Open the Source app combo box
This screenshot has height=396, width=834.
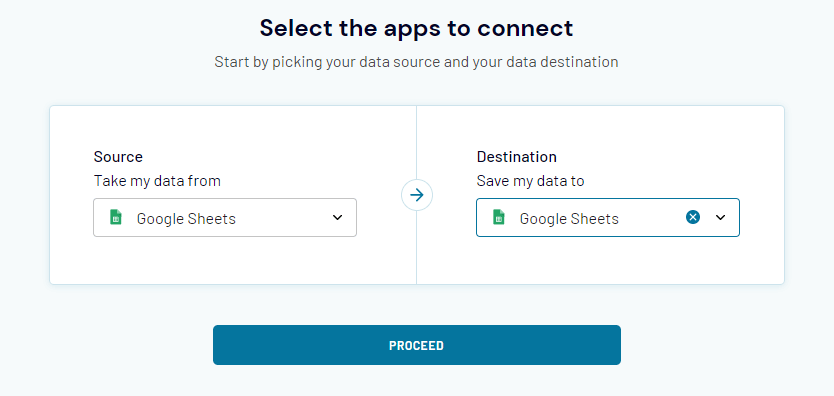coord(225,217)
